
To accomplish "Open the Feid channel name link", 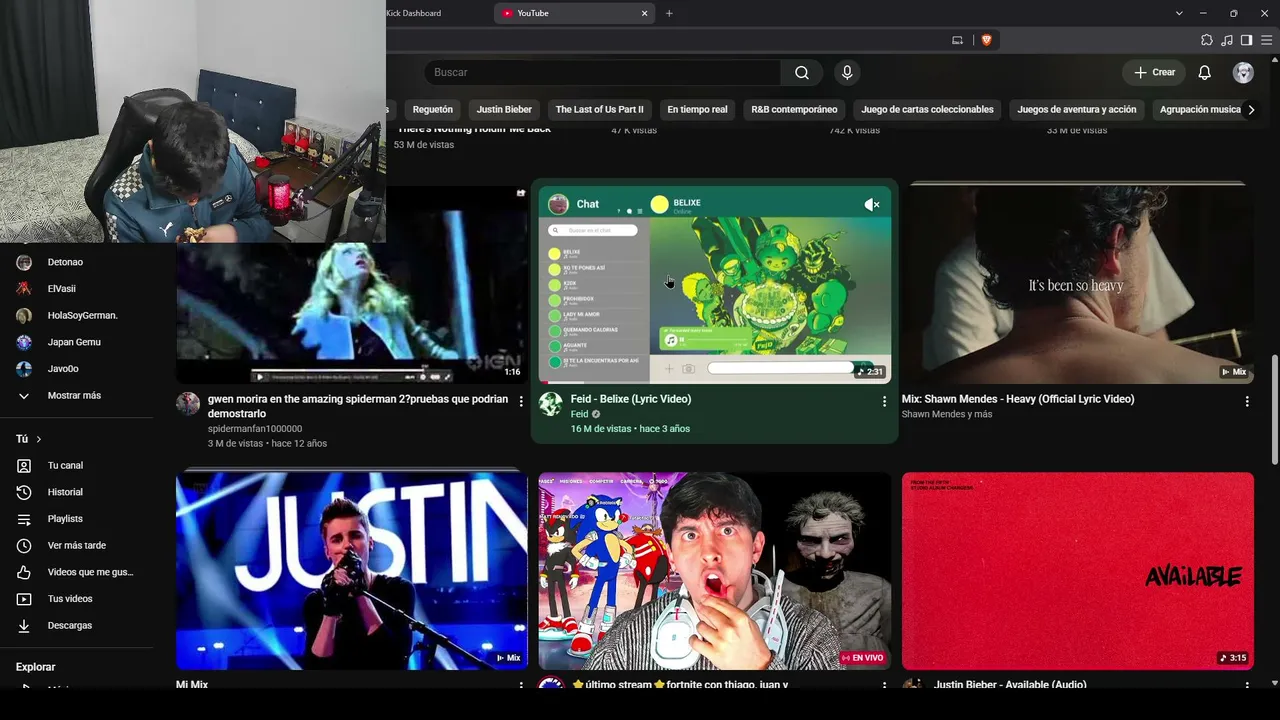I will (x=579, y=414).
